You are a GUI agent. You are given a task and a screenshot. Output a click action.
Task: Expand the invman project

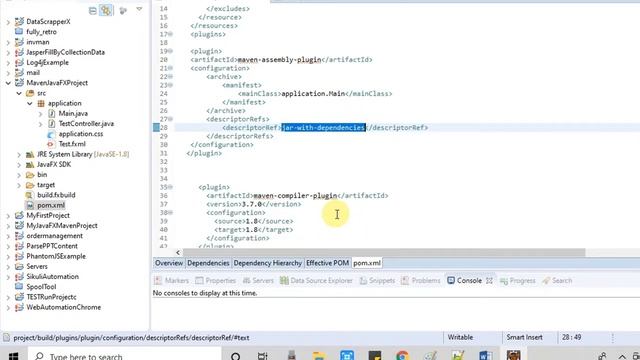[8, 42]
